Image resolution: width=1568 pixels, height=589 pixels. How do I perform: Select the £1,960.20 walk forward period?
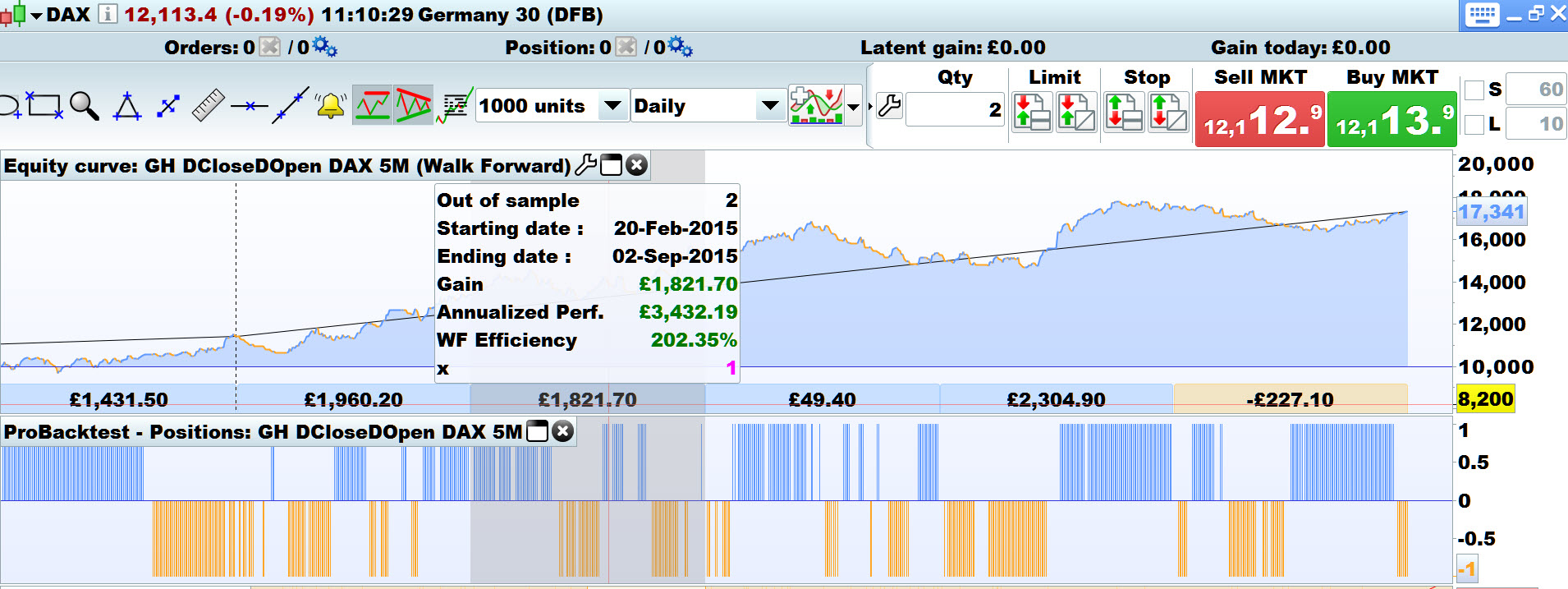(353, 399)
